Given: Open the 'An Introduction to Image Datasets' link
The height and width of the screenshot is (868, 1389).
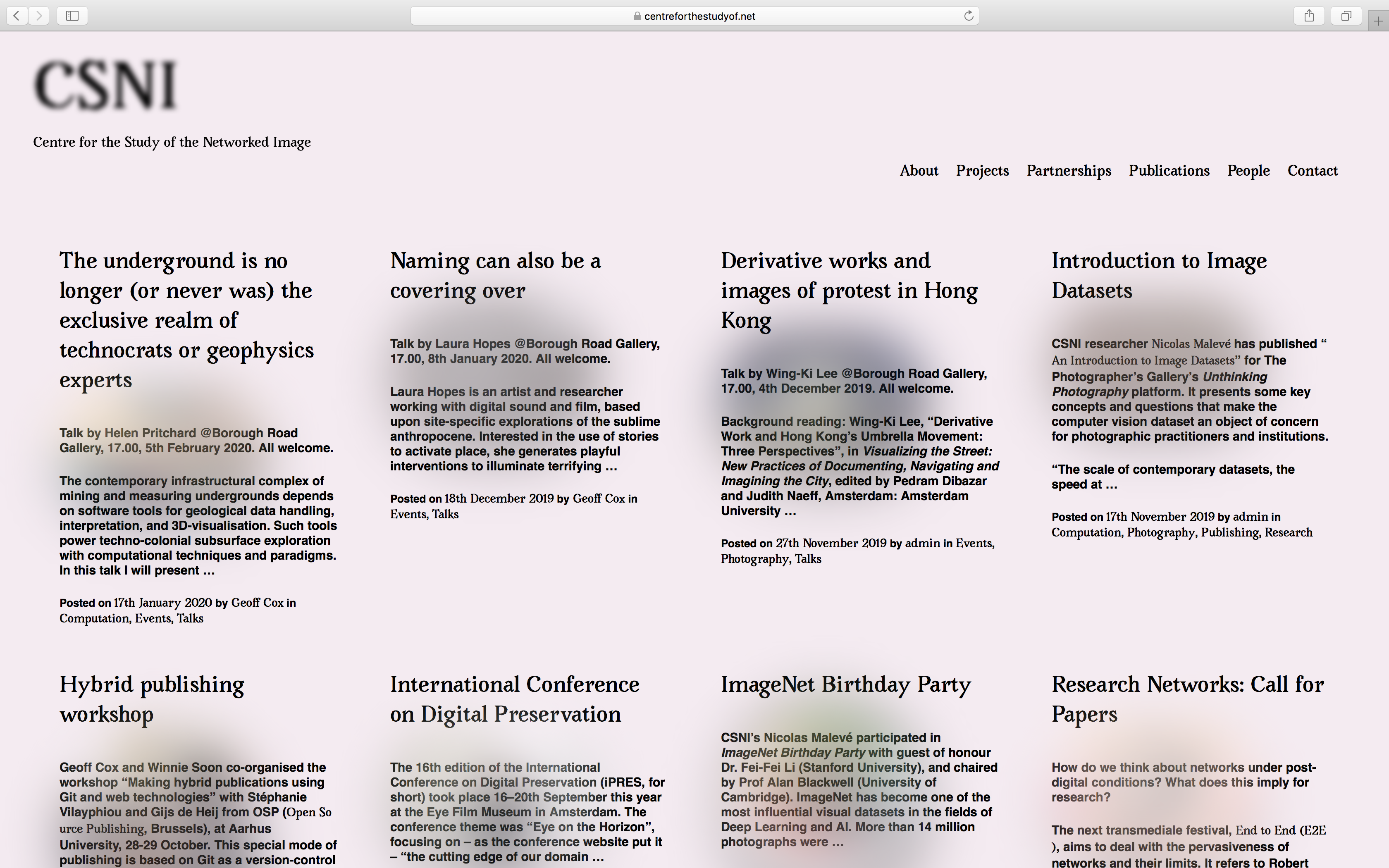Looking at the screenshot, I should point(1143,360).
